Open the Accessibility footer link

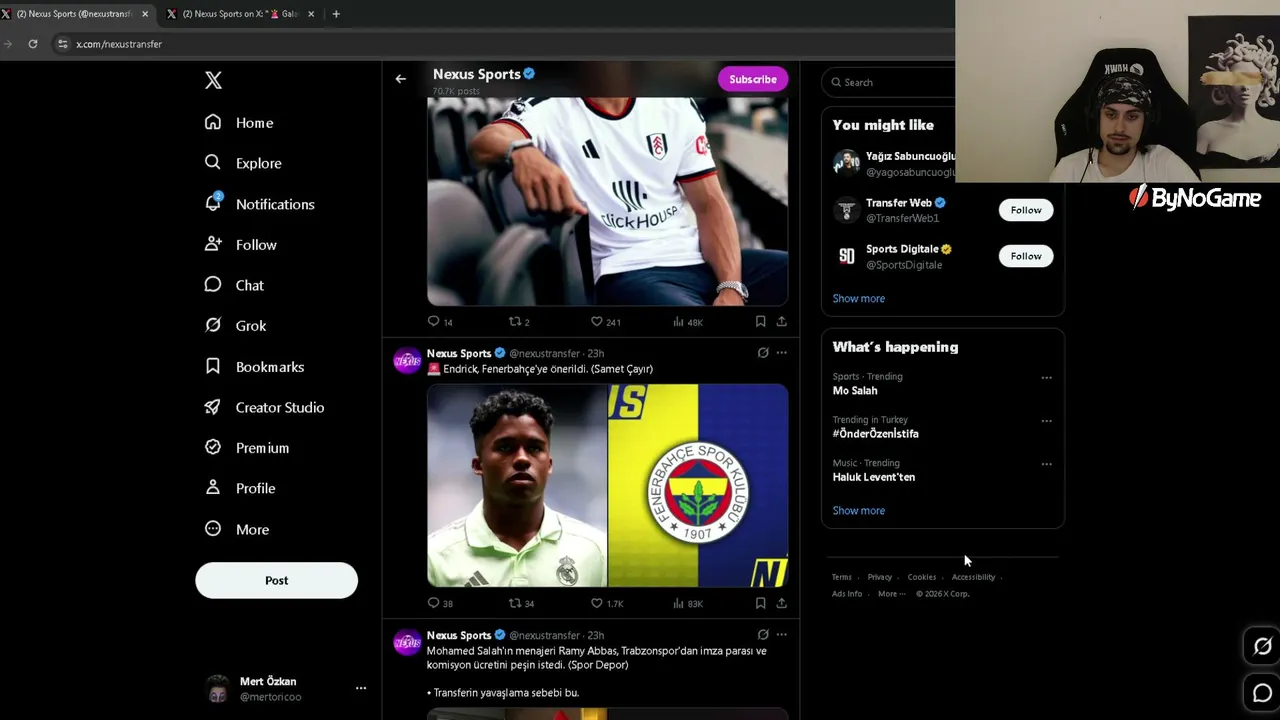click(973, 577)
